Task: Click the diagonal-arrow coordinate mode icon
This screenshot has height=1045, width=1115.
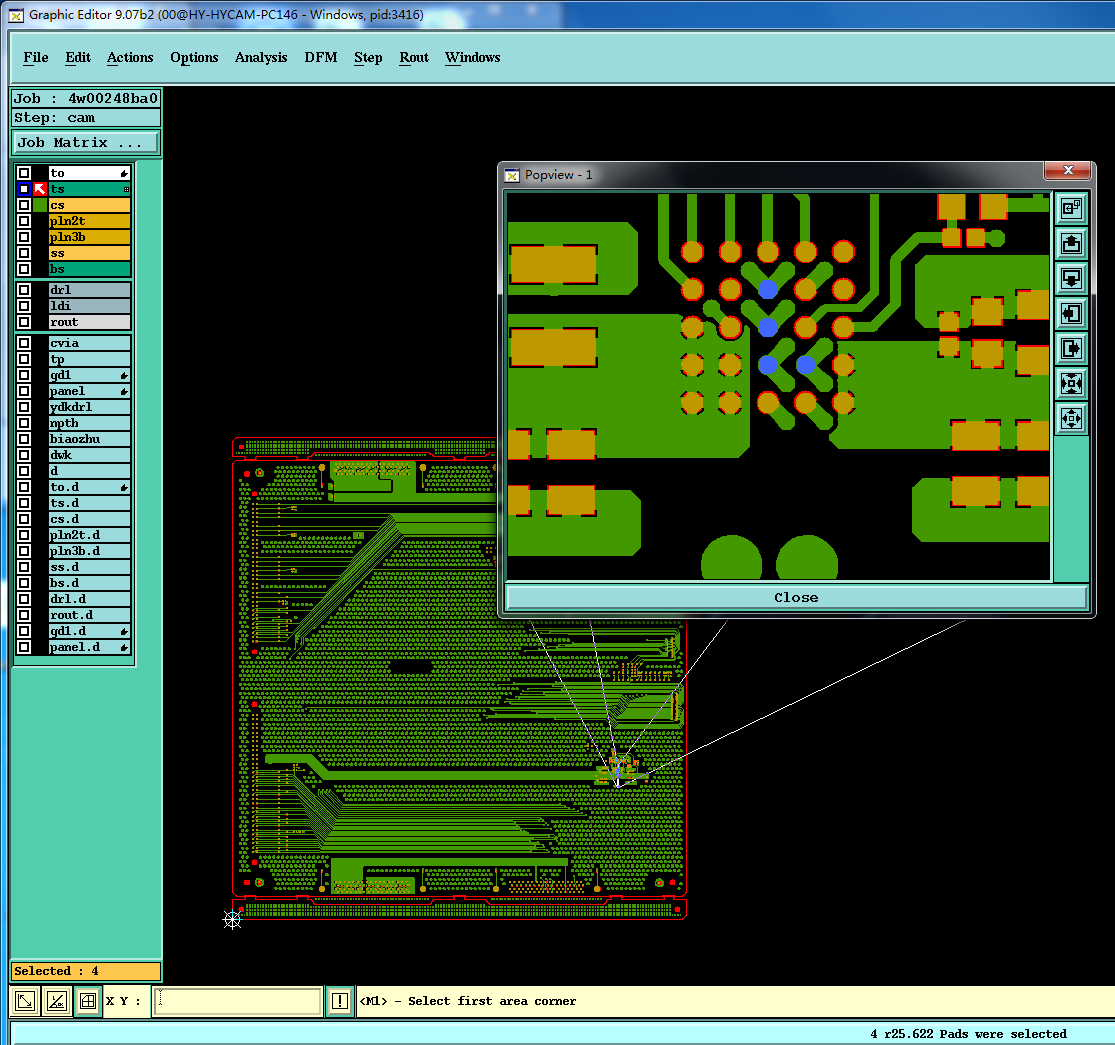Action: click(25, 1002)
